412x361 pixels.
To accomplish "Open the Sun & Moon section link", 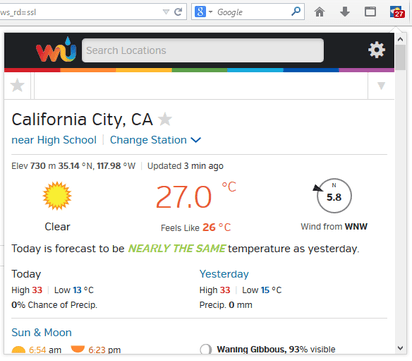I will click(x=41, y=332).
